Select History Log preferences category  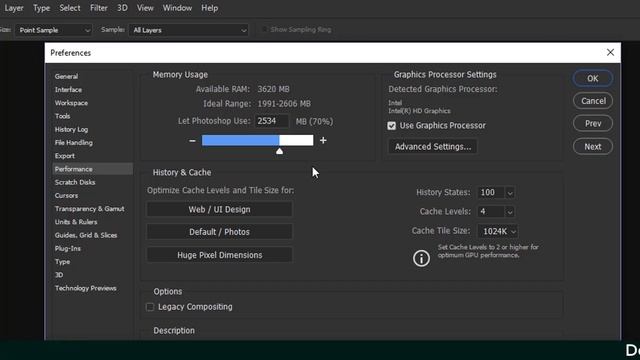(x=71, y=129)
